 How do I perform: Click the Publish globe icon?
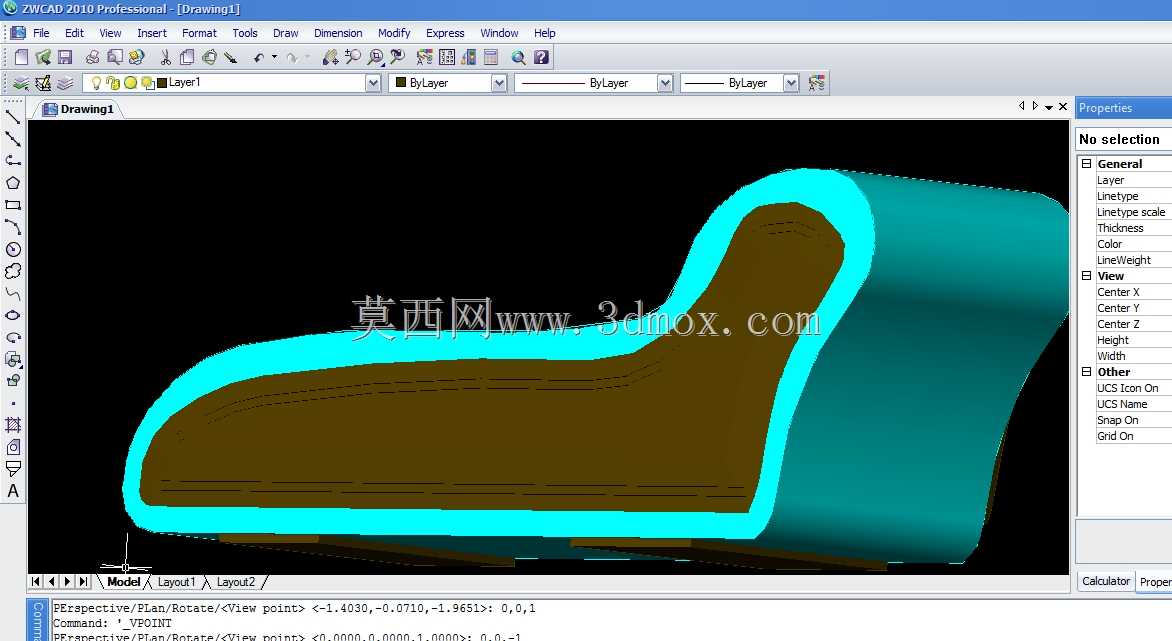point(136,58)
